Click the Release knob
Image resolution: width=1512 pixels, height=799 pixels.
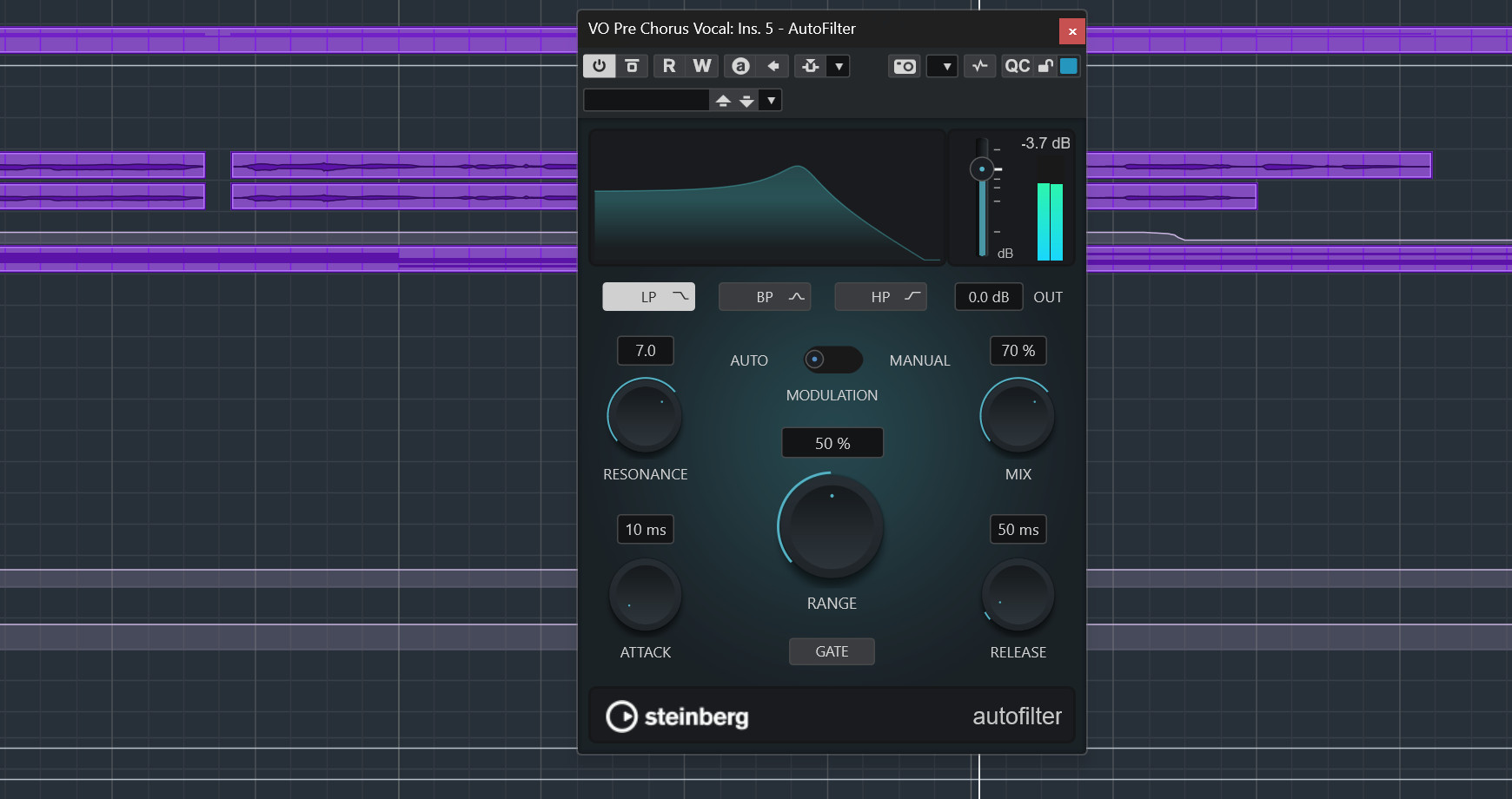1018,595
